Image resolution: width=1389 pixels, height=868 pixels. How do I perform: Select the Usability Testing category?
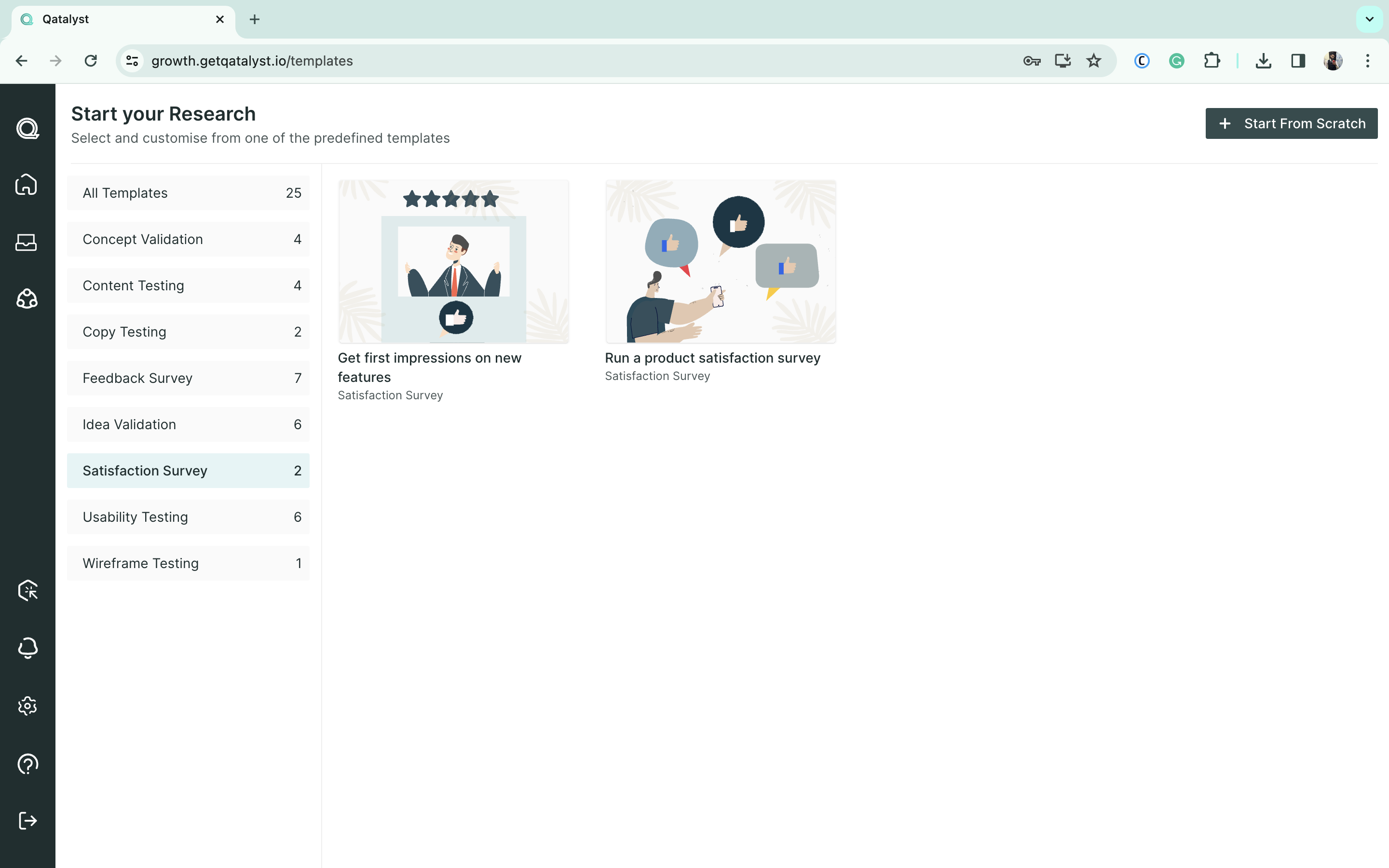click(188, 516)
